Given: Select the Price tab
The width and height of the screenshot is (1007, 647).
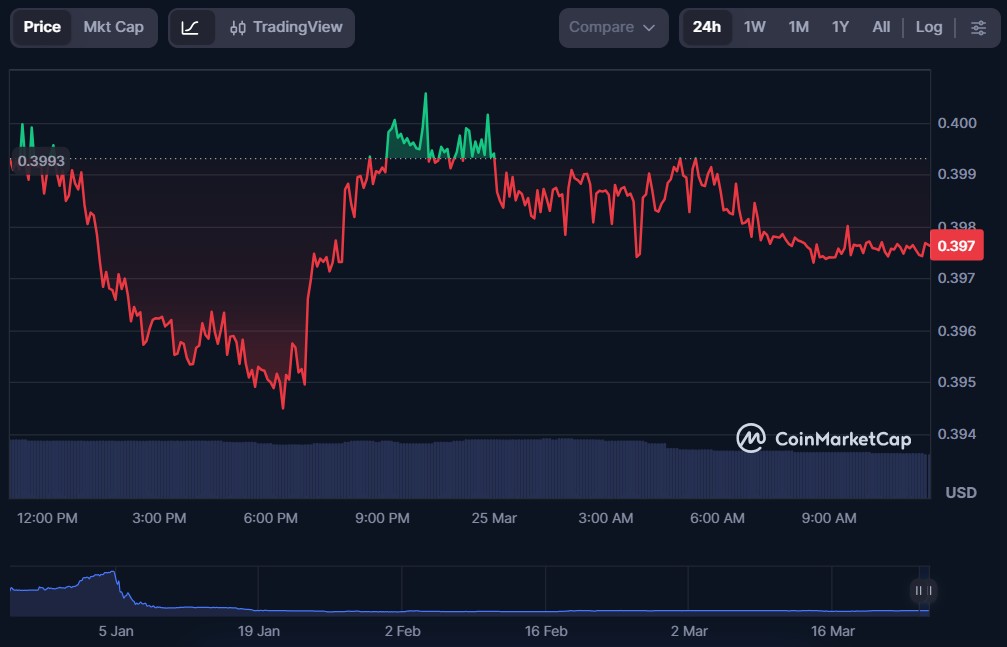Looking at the screenshot, I should coord(42,27).
